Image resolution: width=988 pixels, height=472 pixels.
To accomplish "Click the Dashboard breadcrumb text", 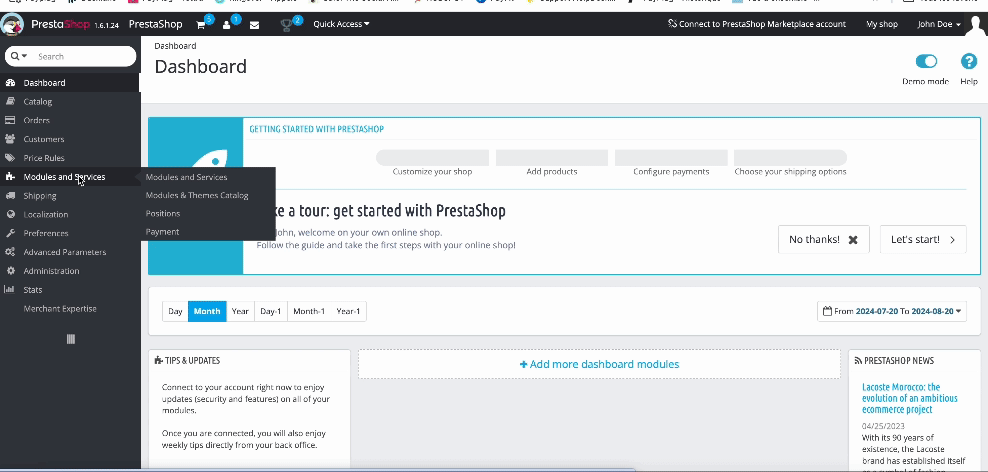I will click(x=175, y=46).
